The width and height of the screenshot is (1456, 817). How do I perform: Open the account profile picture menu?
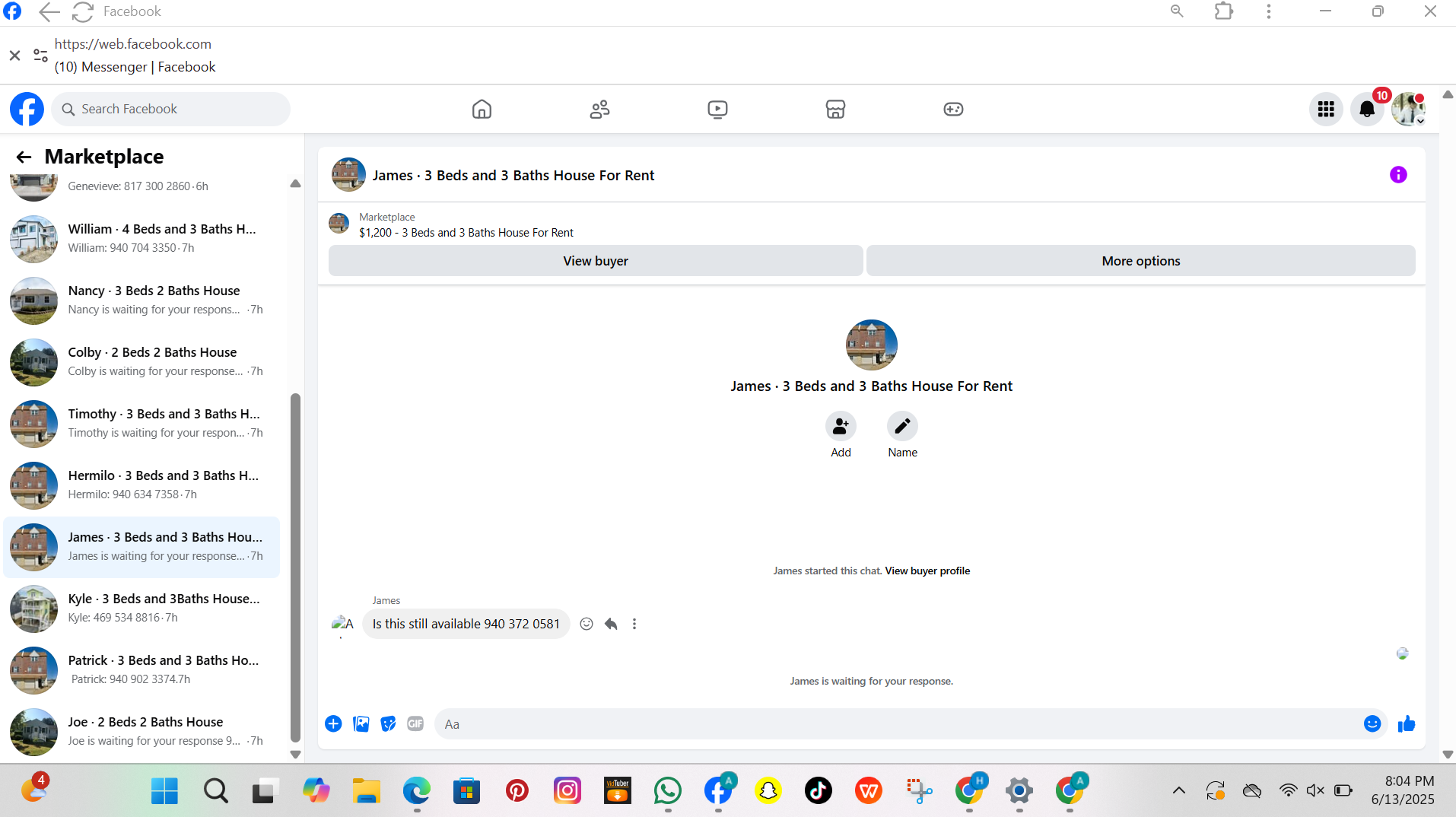click(1408, 110)
